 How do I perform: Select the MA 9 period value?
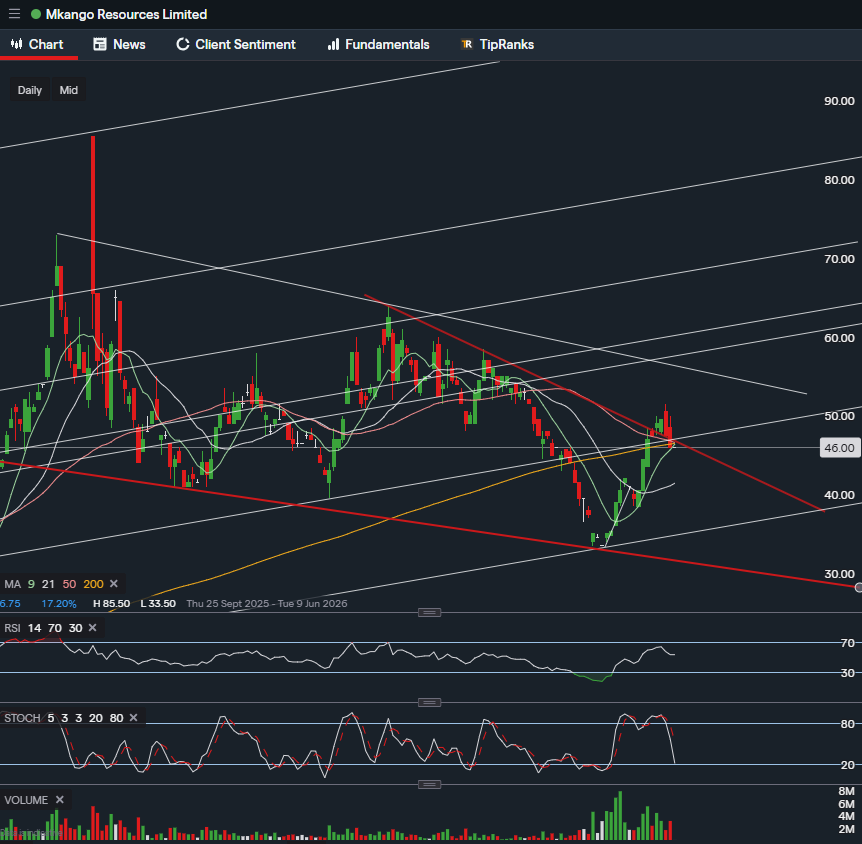click(x=31, y=584)
